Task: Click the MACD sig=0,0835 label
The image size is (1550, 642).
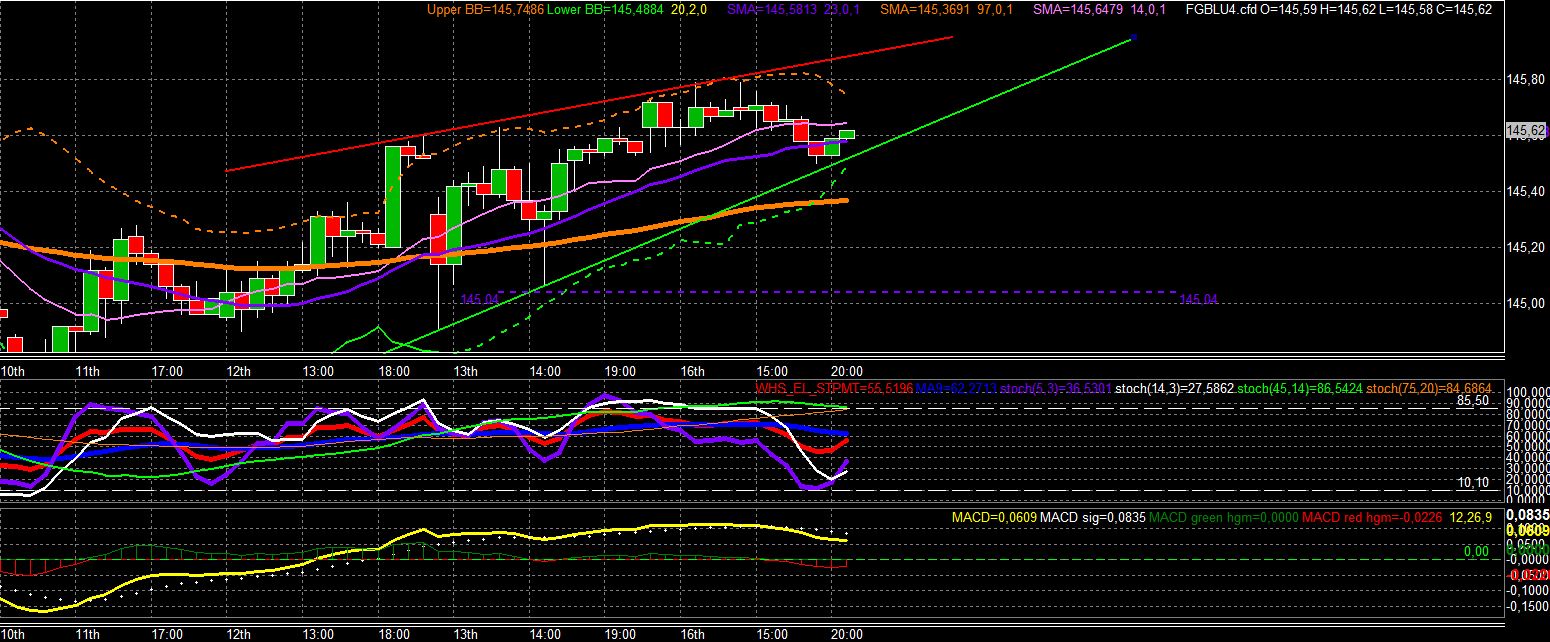Action: coord(1093,517)
